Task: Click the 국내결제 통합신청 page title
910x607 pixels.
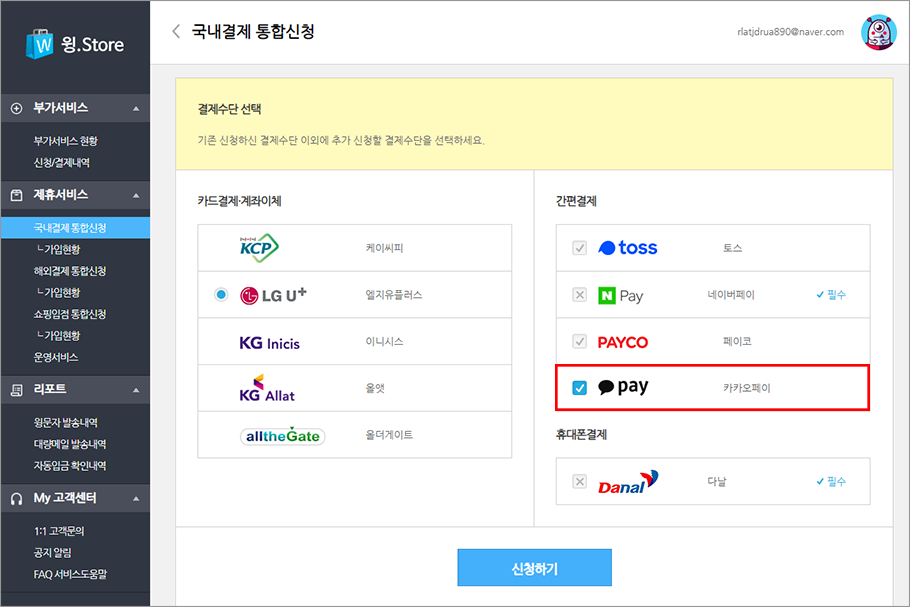Action: (x=253, y=31)
